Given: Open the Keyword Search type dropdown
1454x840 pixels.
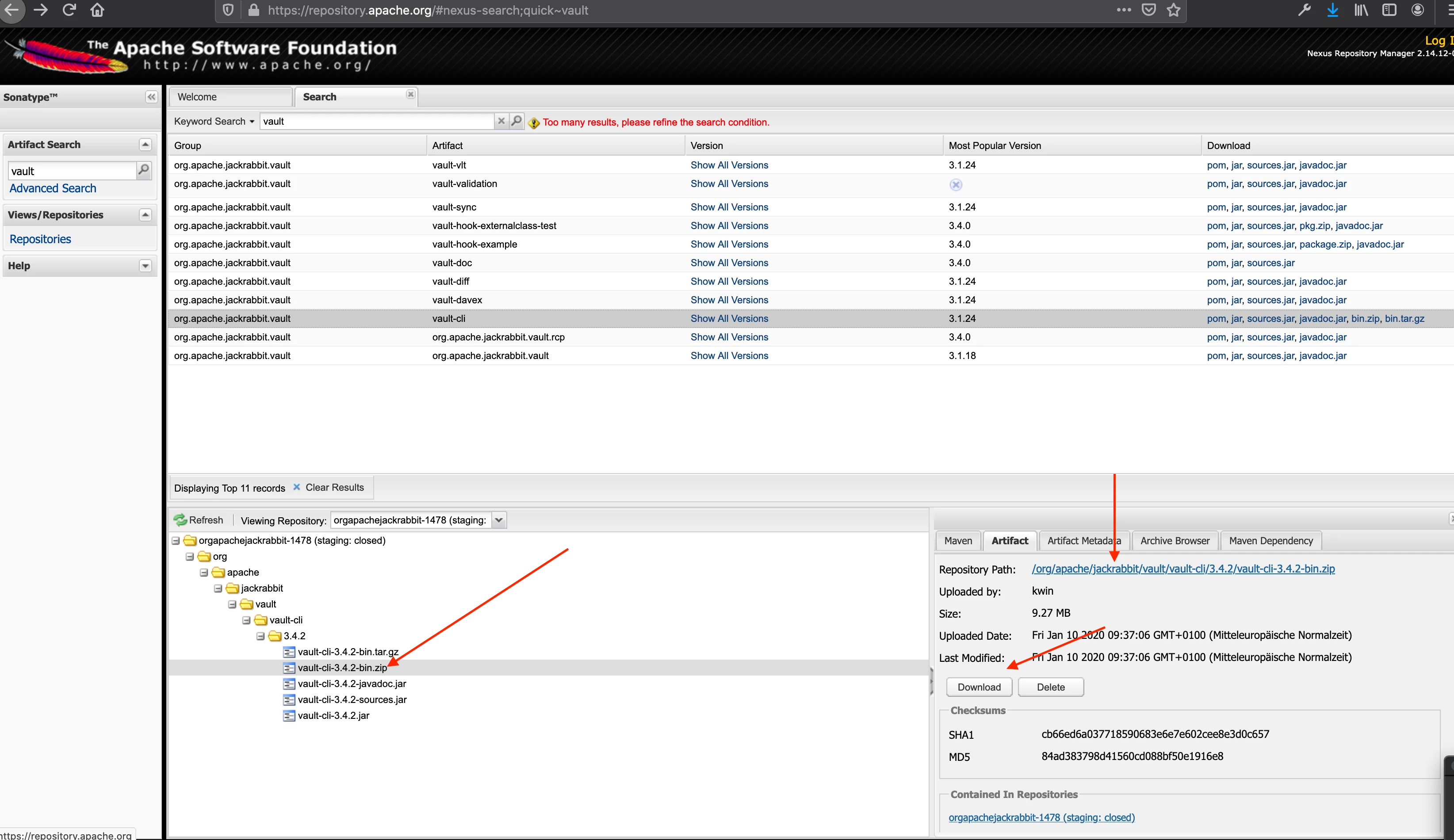Looking at the screenshot, I should point(252,122).
